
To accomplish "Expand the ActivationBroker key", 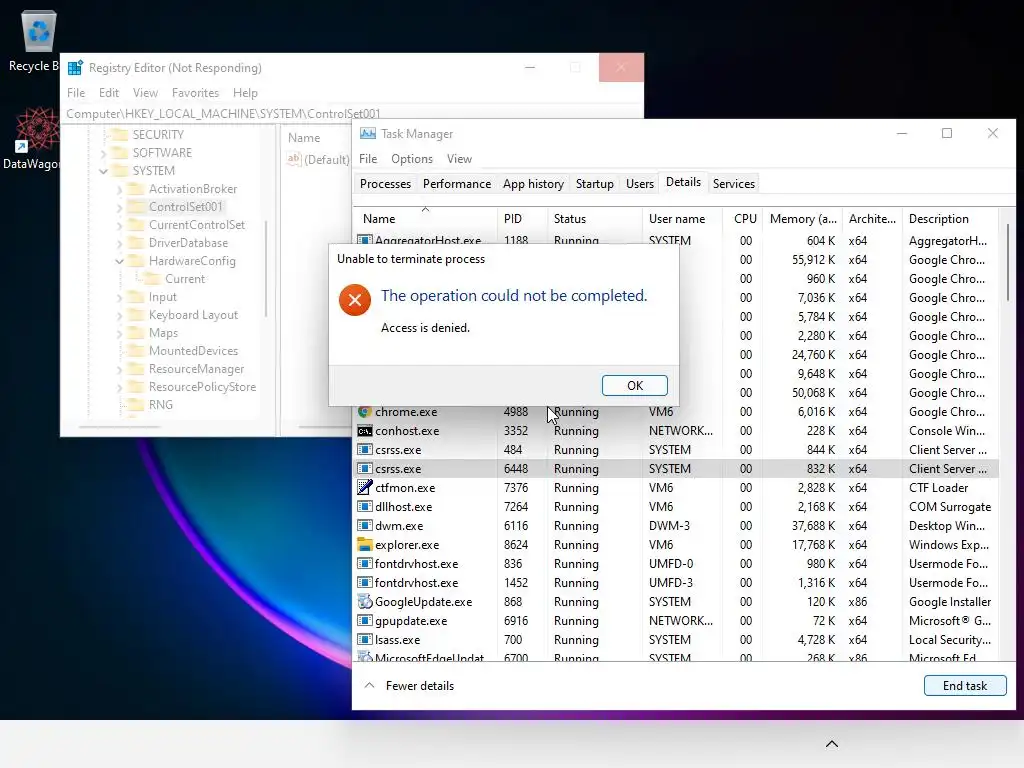I will (120, 189).
